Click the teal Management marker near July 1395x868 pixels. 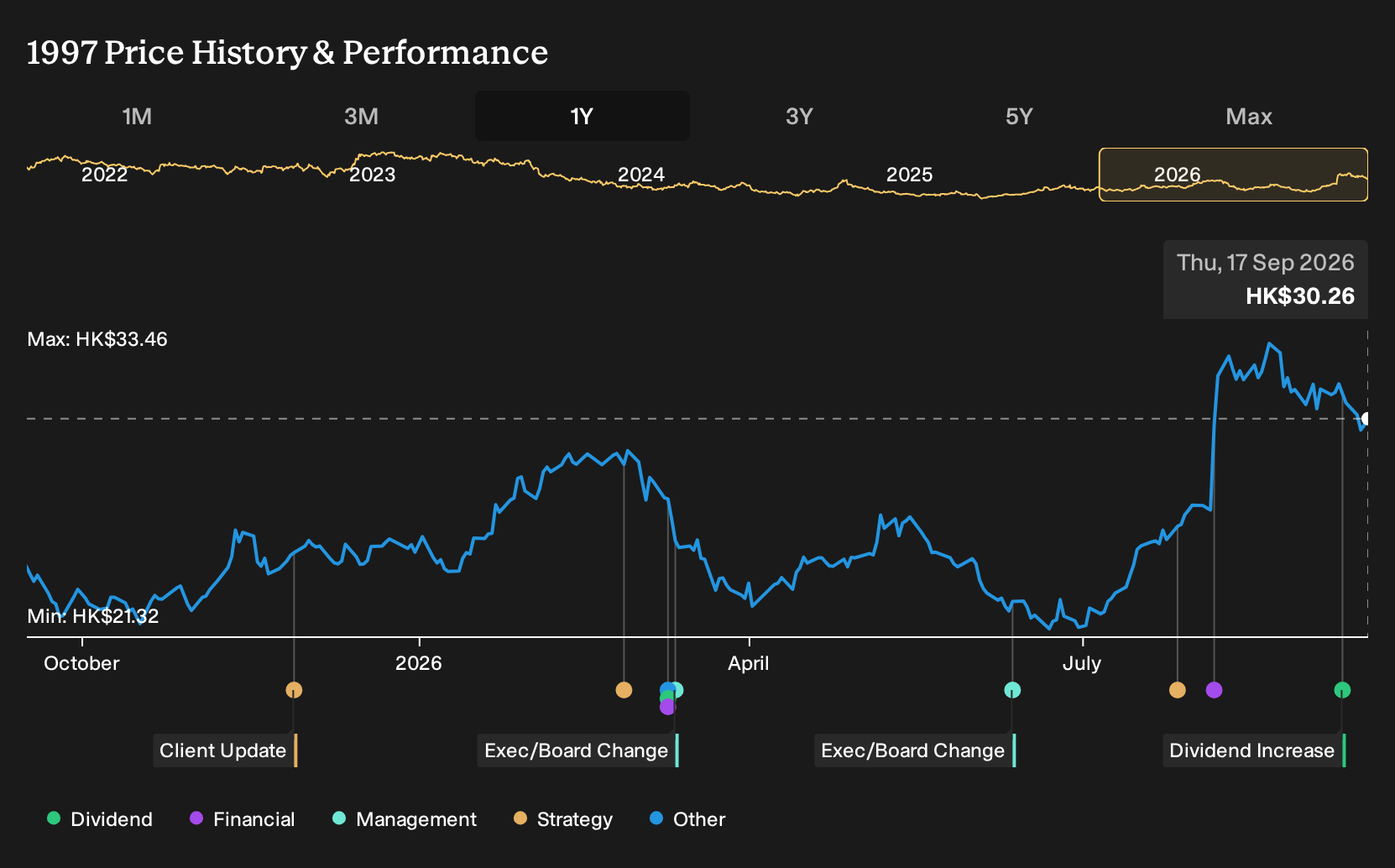point(1012,690)
